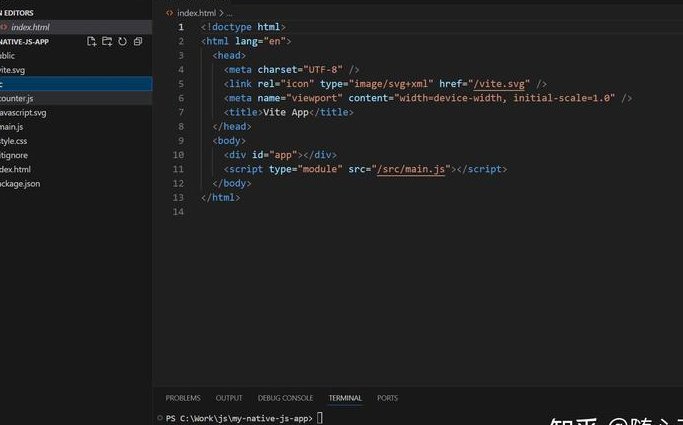Open the .gitignore file in explorer
This screenshot has height=425, width=683.
click(76, 155)
